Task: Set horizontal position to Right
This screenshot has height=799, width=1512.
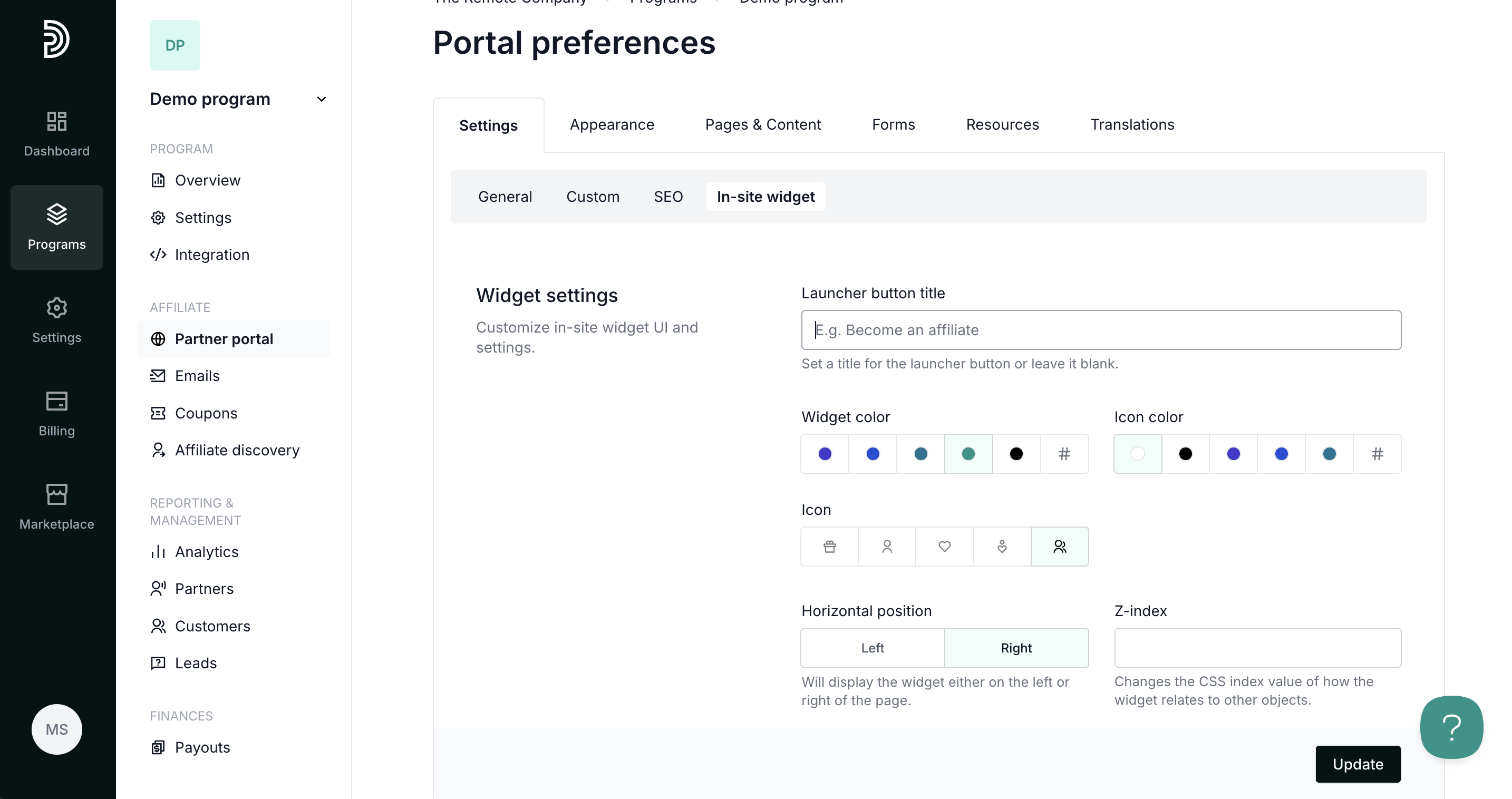Action: pos(1015,647)
